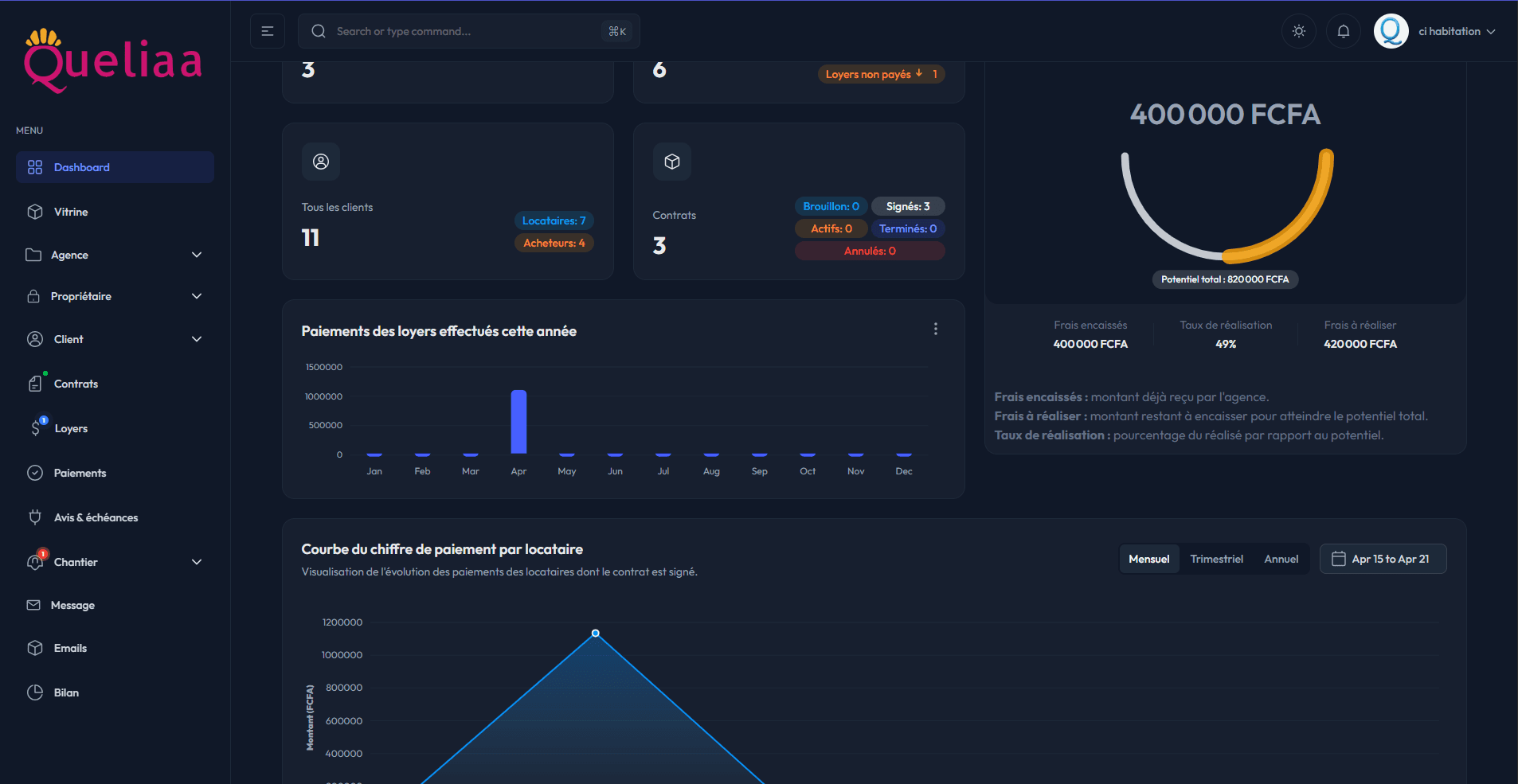Click the Loyers non payés badge
Viewport: 1518px width, 784px height.
[882, 74]
